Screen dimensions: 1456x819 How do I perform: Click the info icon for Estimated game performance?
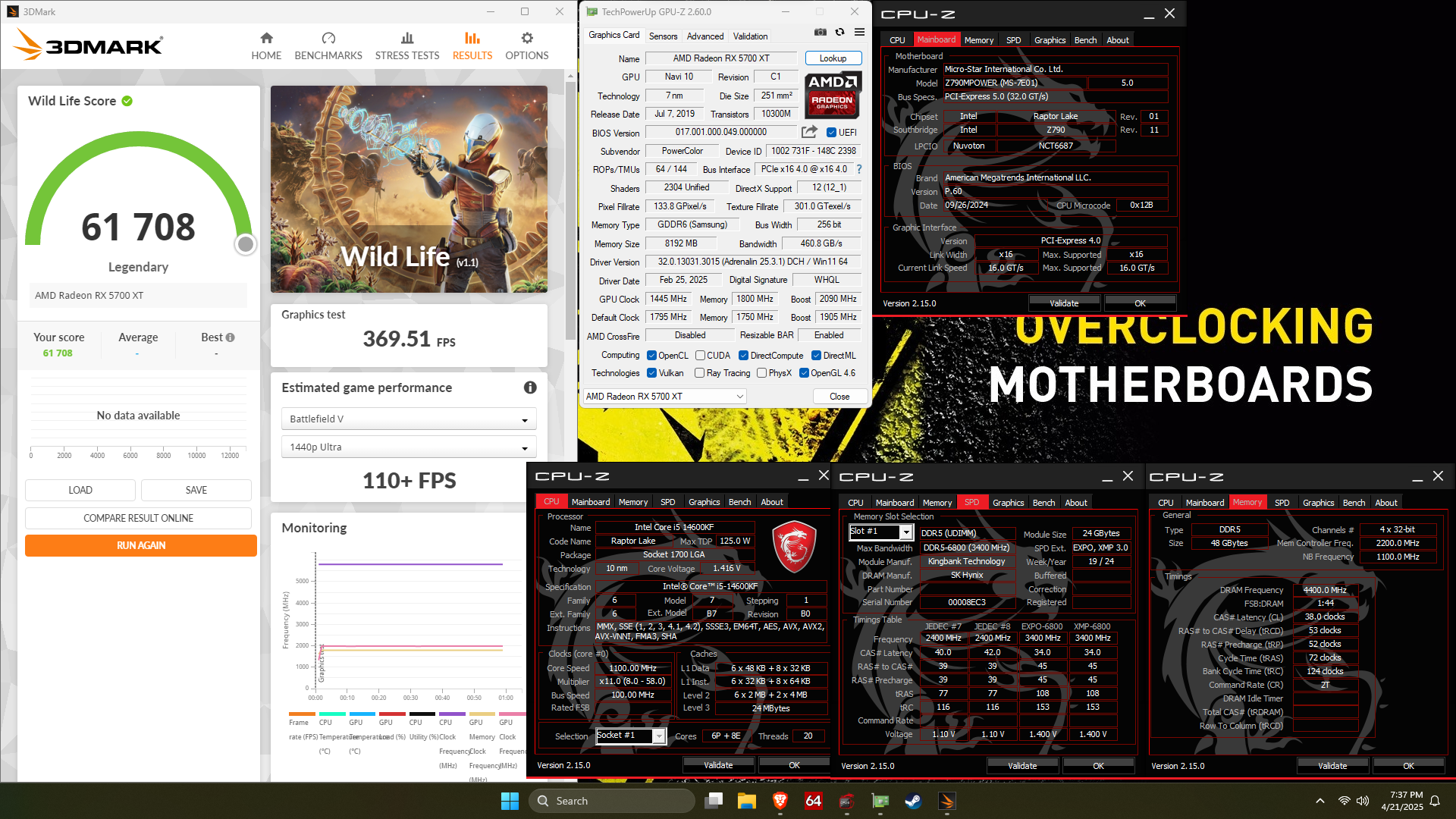coord(530,388)
